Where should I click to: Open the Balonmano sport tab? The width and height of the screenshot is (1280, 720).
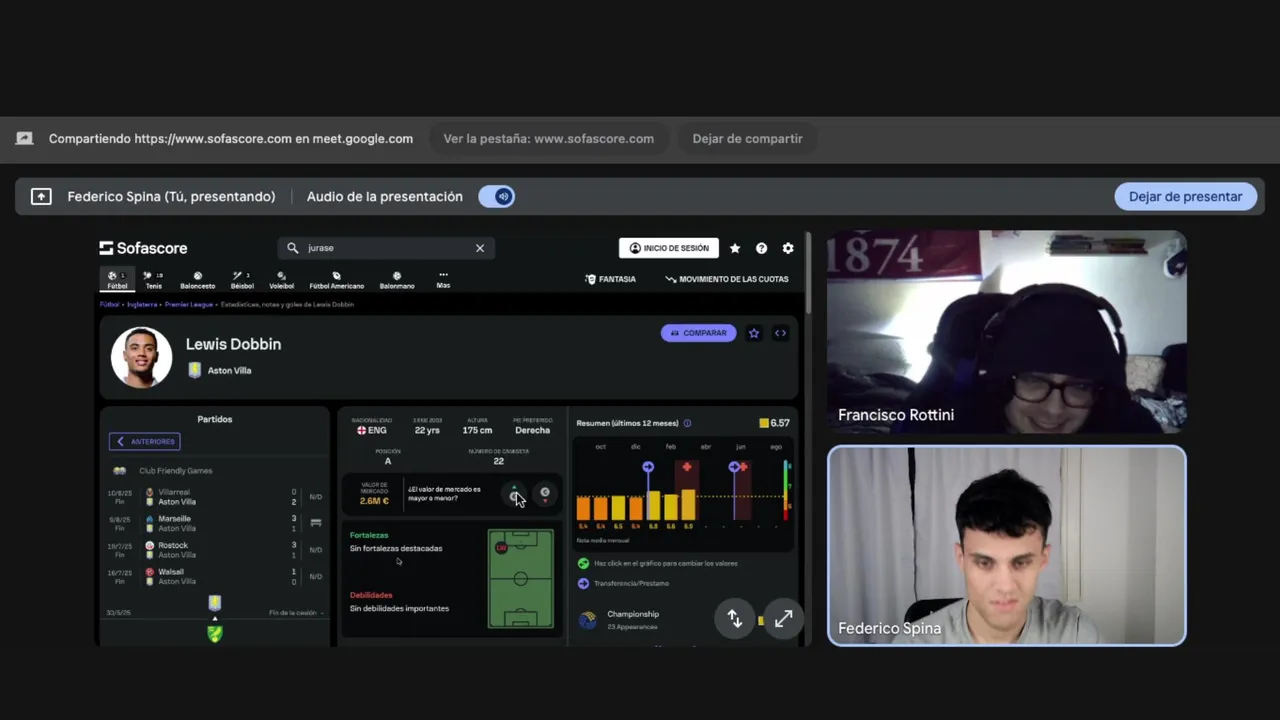tap(397, 280)
